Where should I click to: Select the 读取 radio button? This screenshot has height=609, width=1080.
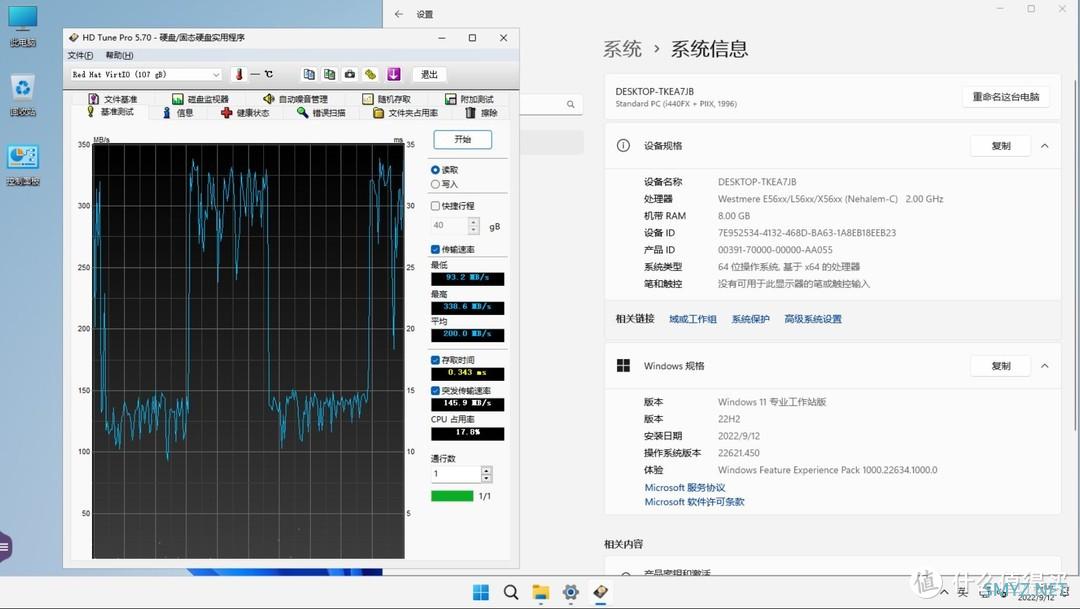tap(435, 169)
